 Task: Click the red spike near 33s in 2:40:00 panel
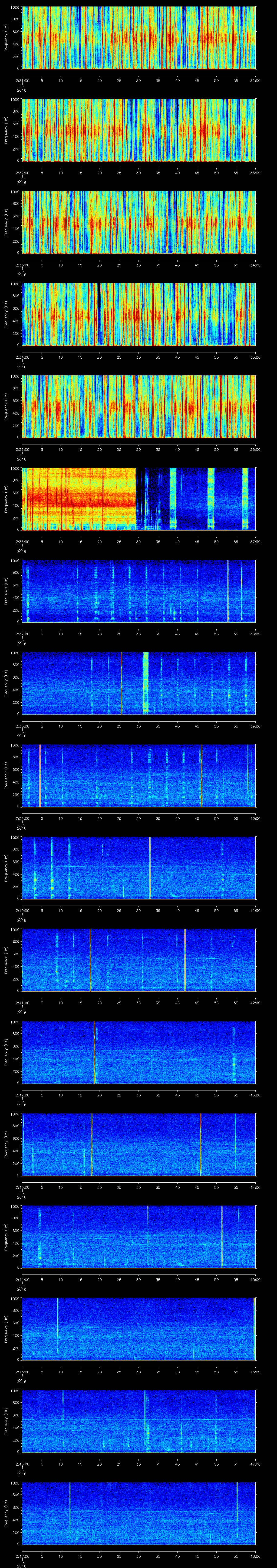(x=150, y=868)
